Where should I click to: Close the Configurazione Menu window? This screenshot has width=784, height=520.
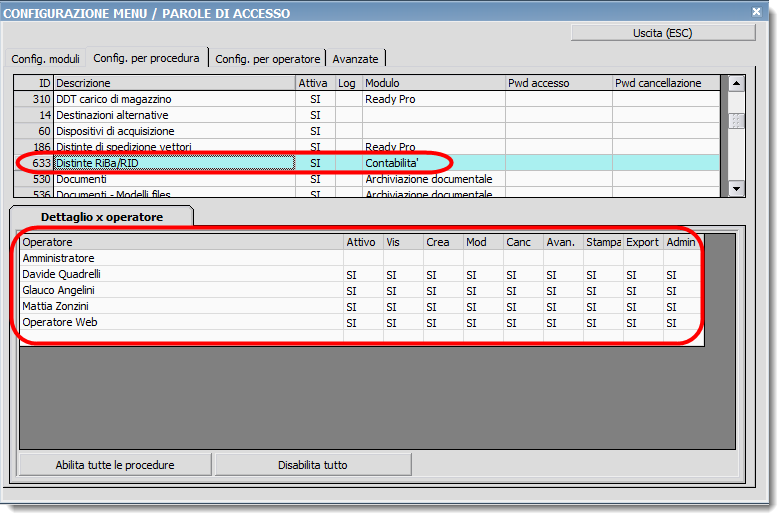[756, 12]
